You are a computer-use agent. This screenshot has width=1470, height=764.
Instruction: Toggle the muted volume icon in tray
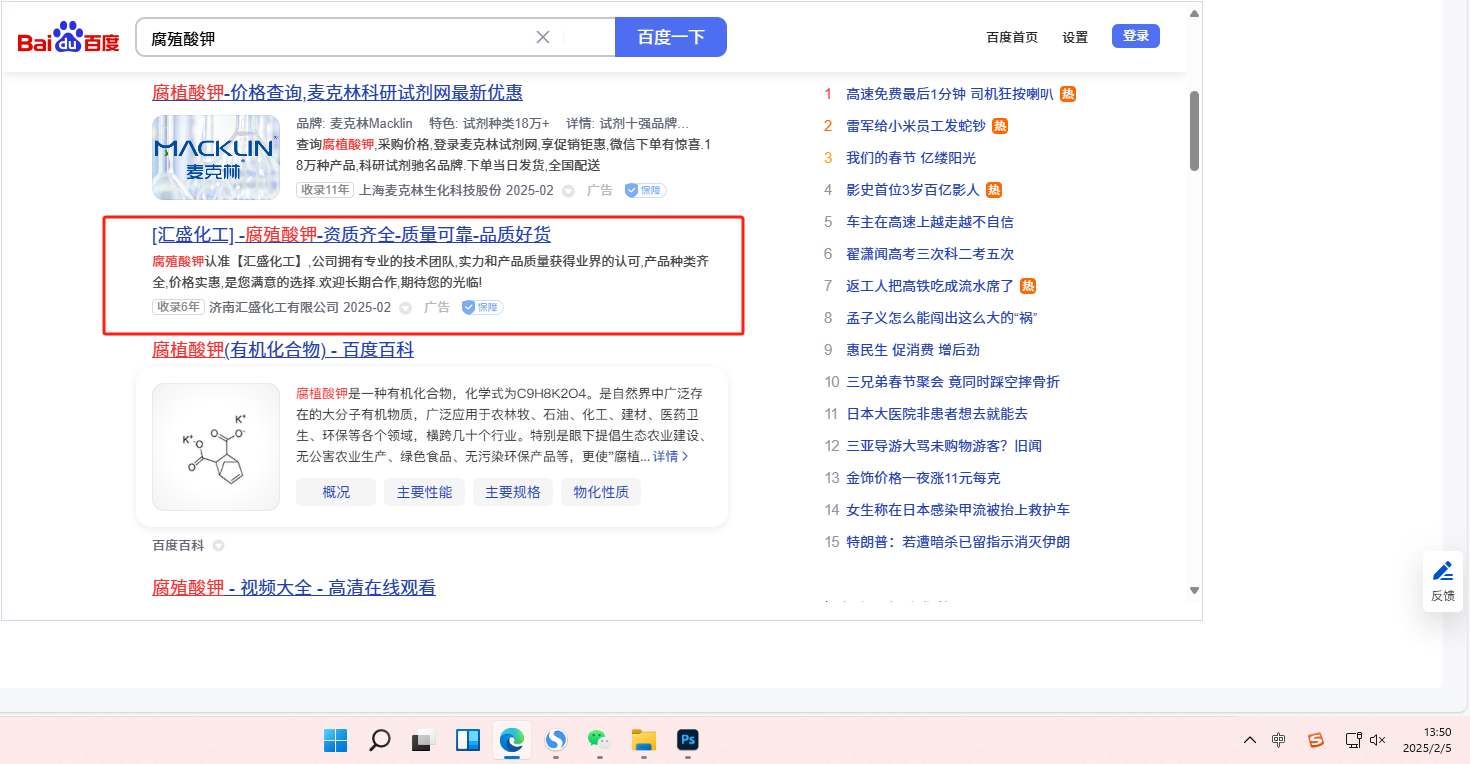pos(1377,740)
